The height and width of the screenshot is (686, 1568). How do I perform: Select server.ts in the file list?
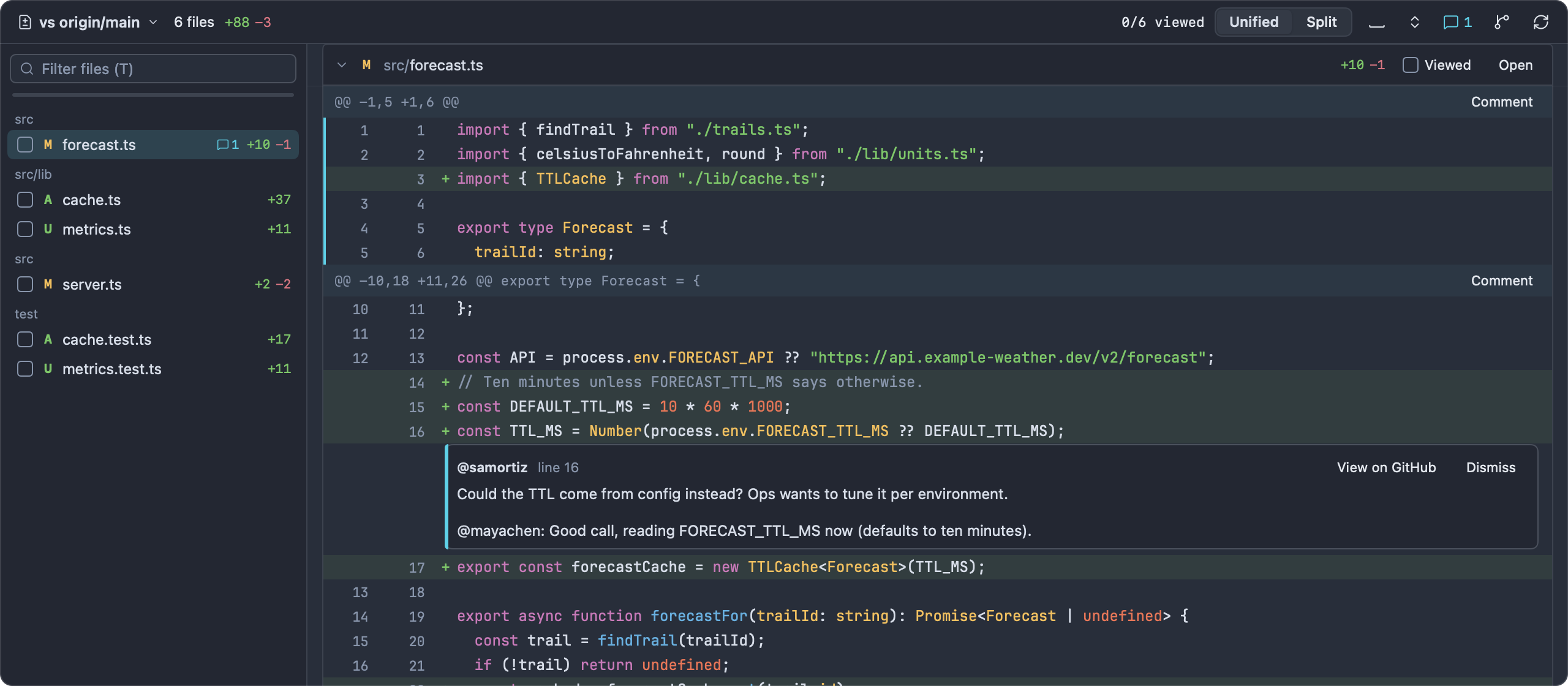pos(153,284)
